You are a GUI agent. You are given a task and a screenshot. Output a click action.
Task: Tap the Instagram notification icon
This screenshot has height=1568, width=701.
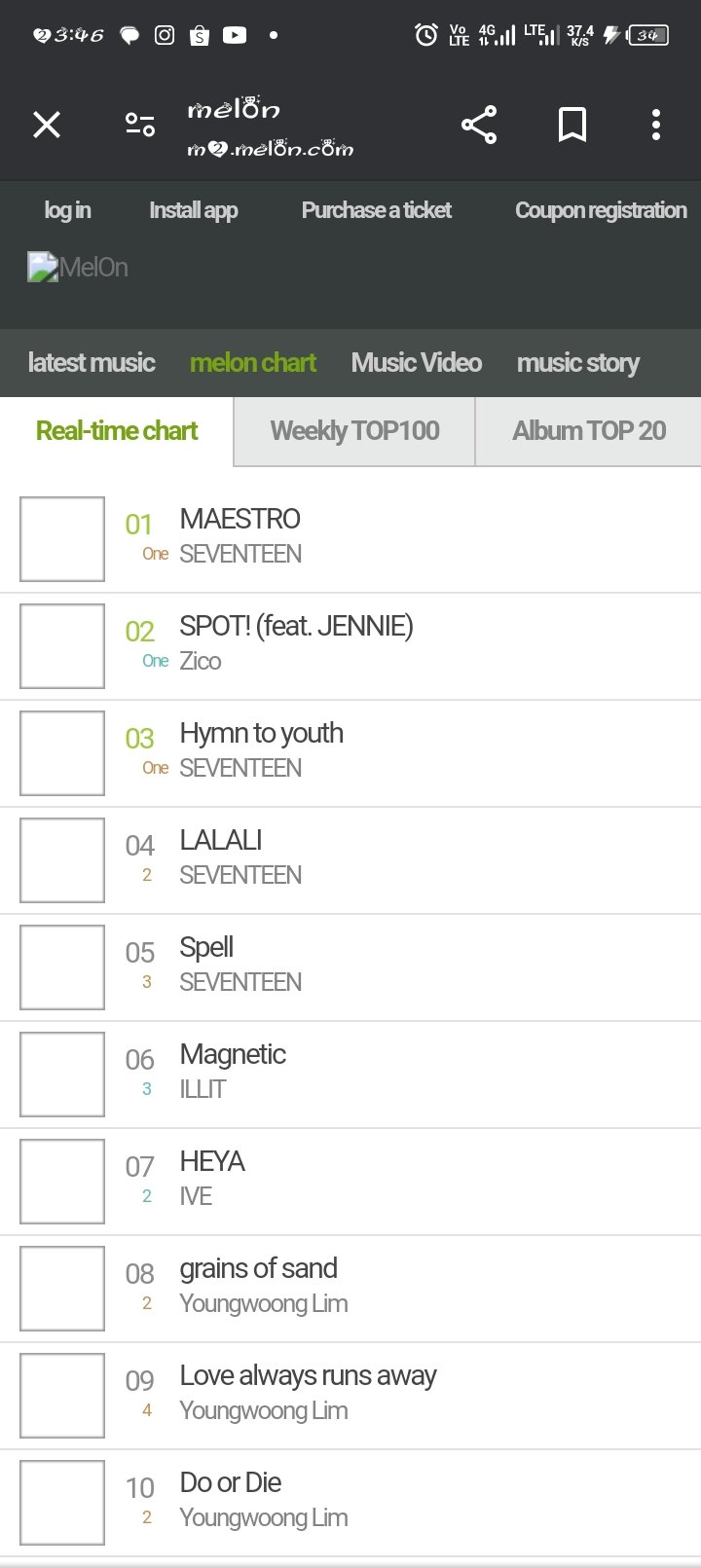pyautogui.click(x=165, y=35)
